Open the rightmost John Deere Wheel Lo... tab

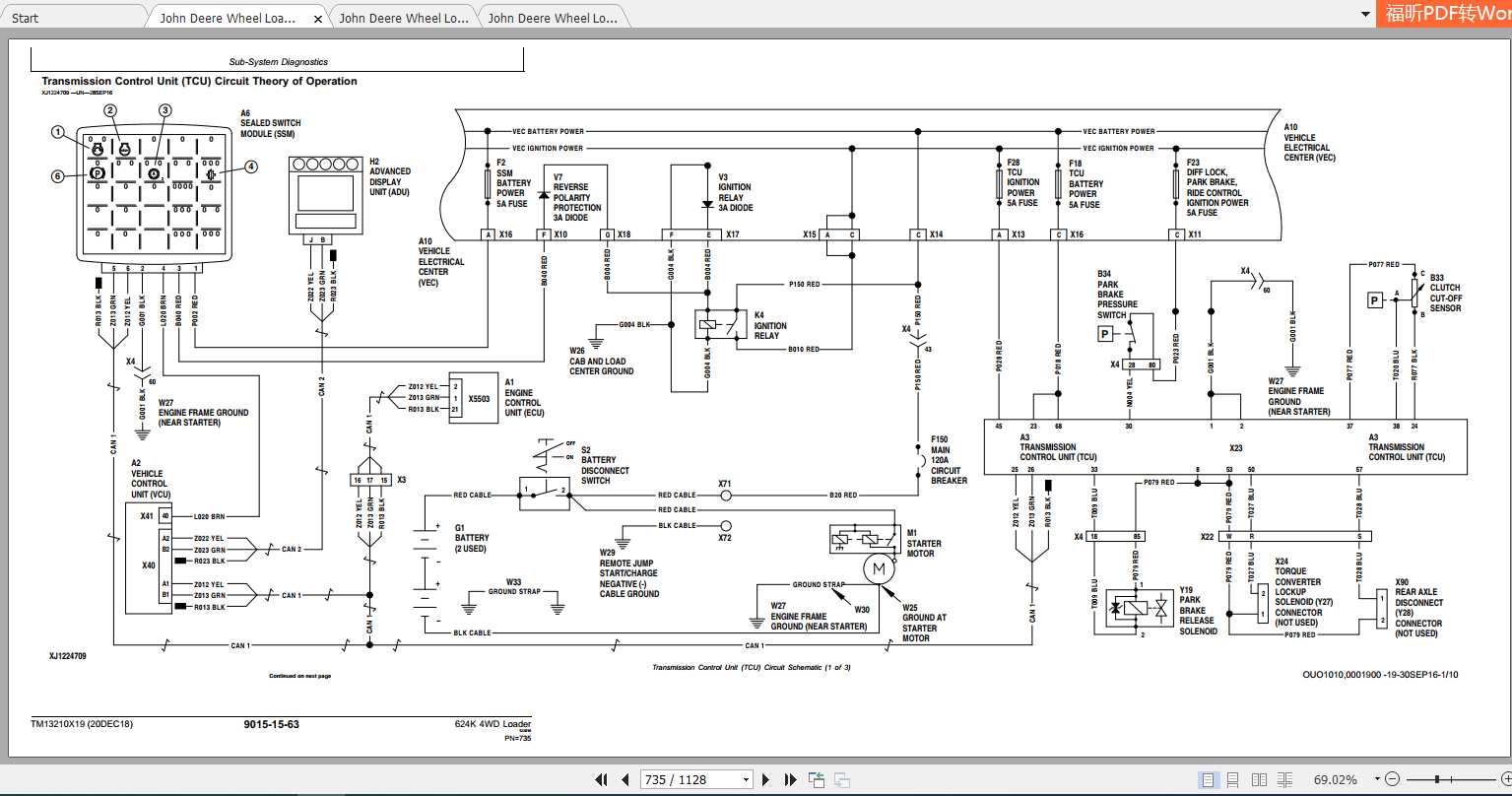(x=553, y=18)
